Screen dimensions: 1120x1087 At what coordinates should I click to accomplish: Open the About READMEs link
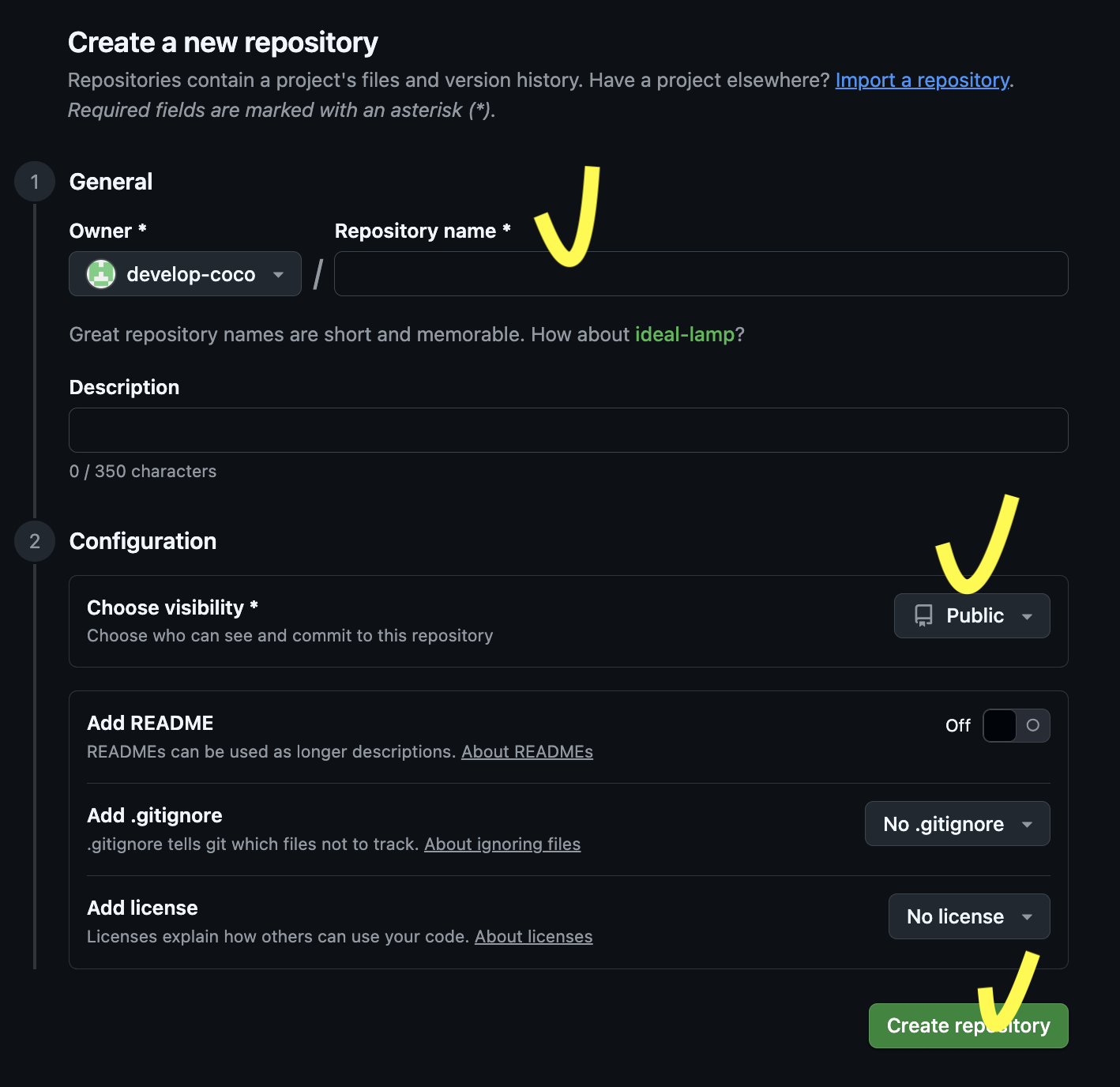pos(527,751)
